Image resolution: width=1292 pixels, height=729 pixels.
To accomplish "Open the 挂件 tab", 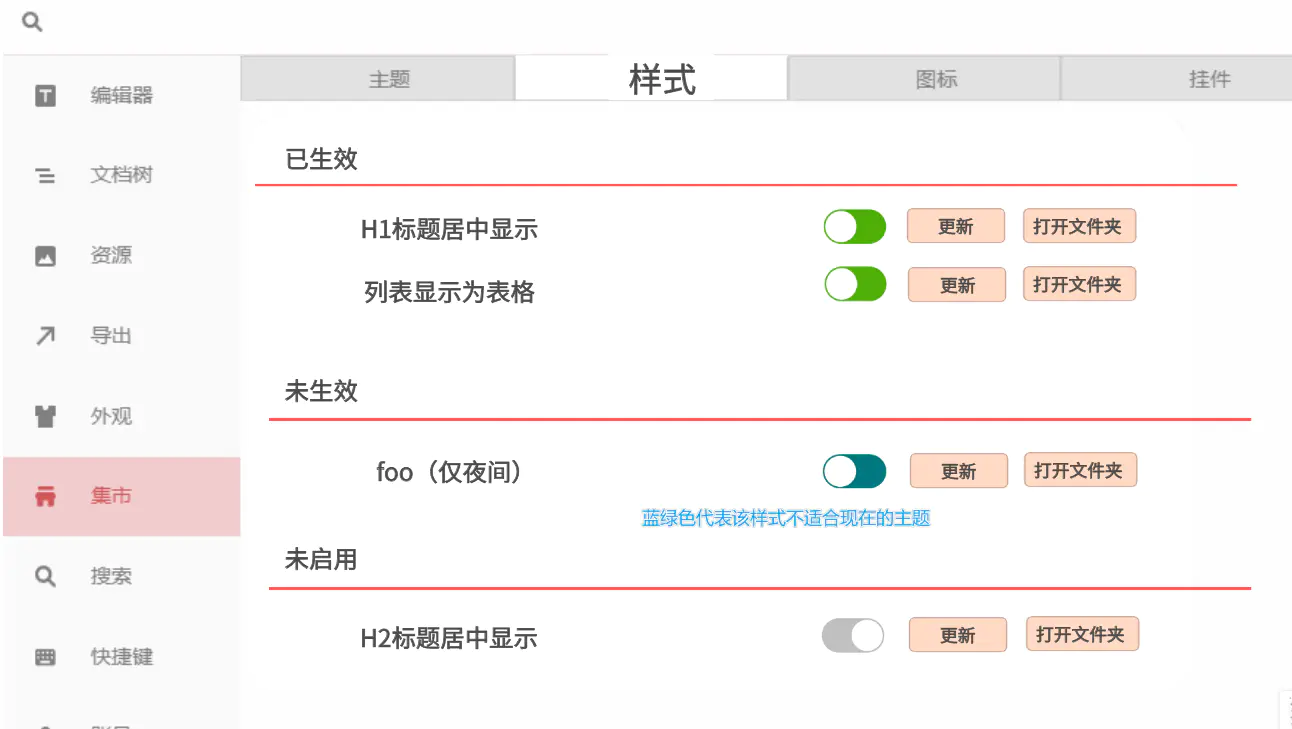I will click(x=1208, y=79).
